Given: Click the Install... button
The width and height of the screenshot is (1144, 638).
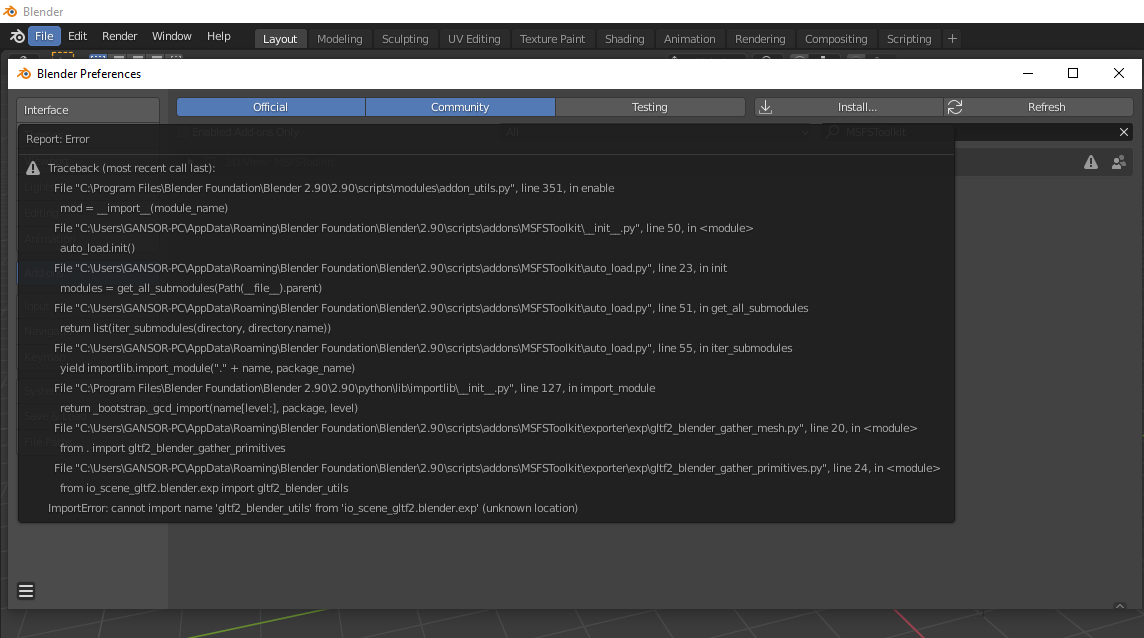Looking at the screenshot, I should pyautogui.click(x=849, y=107).
